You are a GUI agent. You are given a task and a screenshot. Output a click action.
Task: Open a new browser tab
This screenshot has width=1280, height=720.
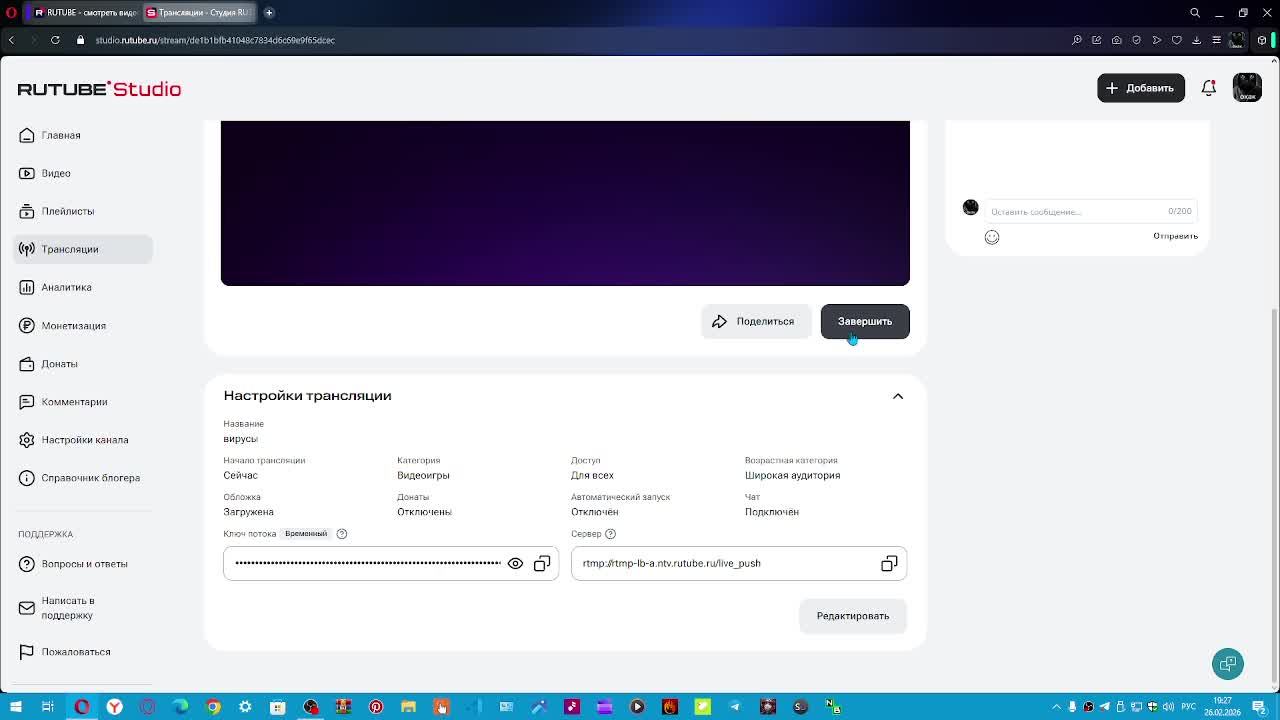click(x=269, y=12)
